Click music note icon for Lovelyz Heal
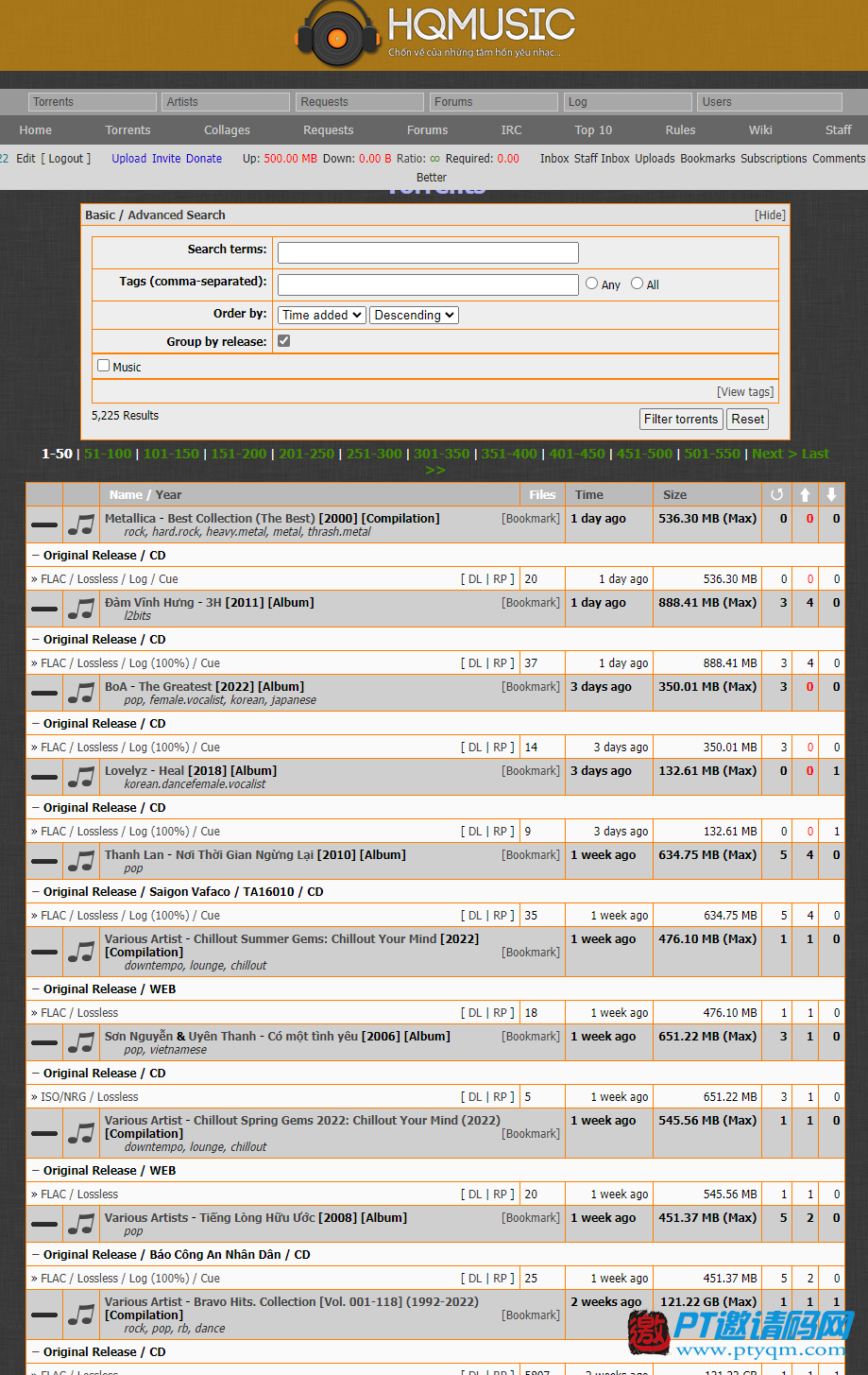The width and height of the screenshot is (868, 1375). pyautogui.click(x=81, y=777)
